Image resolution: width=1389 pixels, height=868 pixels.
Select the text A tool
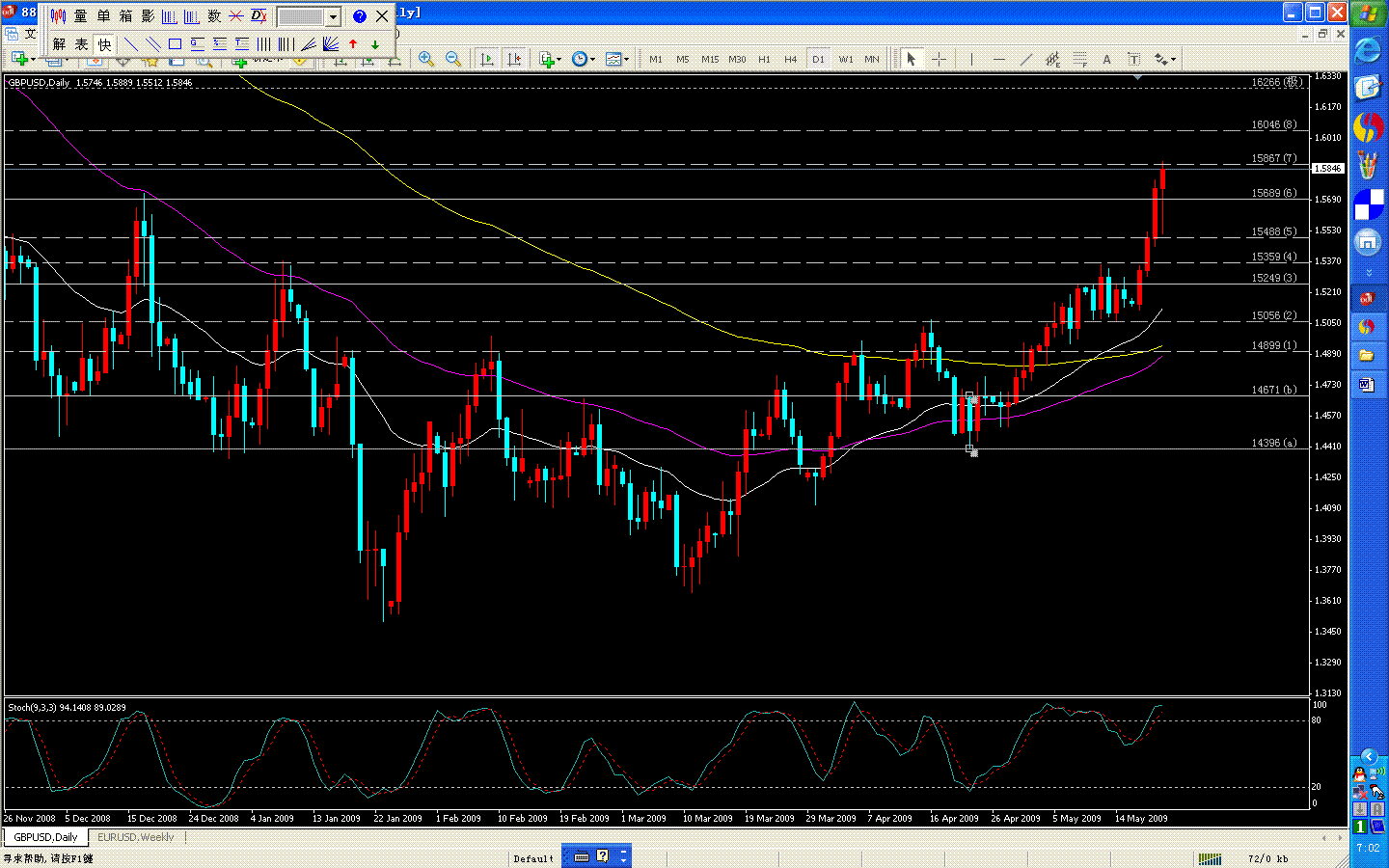click(x=1106, y=59)
